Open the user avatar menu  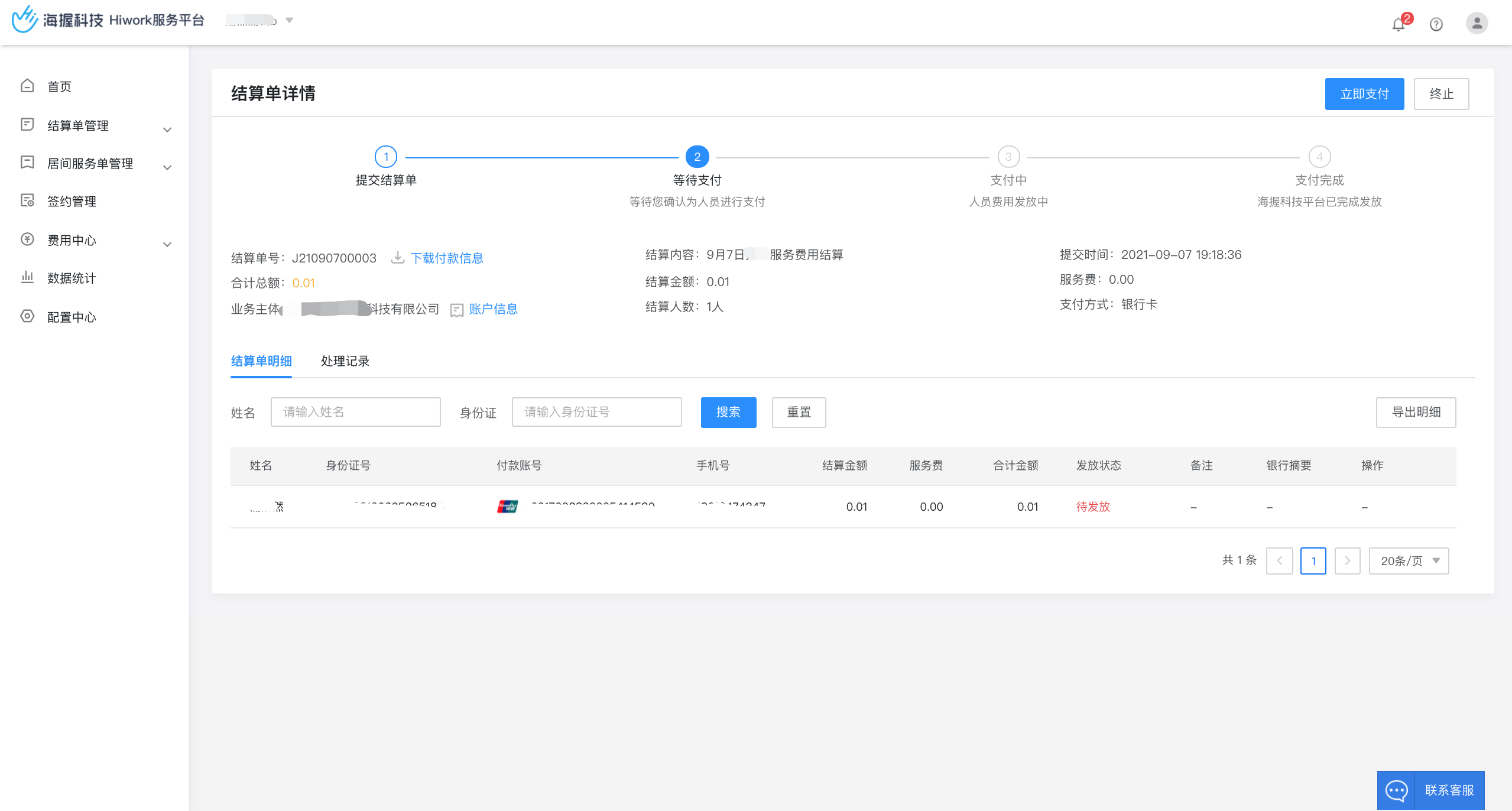(1477, 23)
